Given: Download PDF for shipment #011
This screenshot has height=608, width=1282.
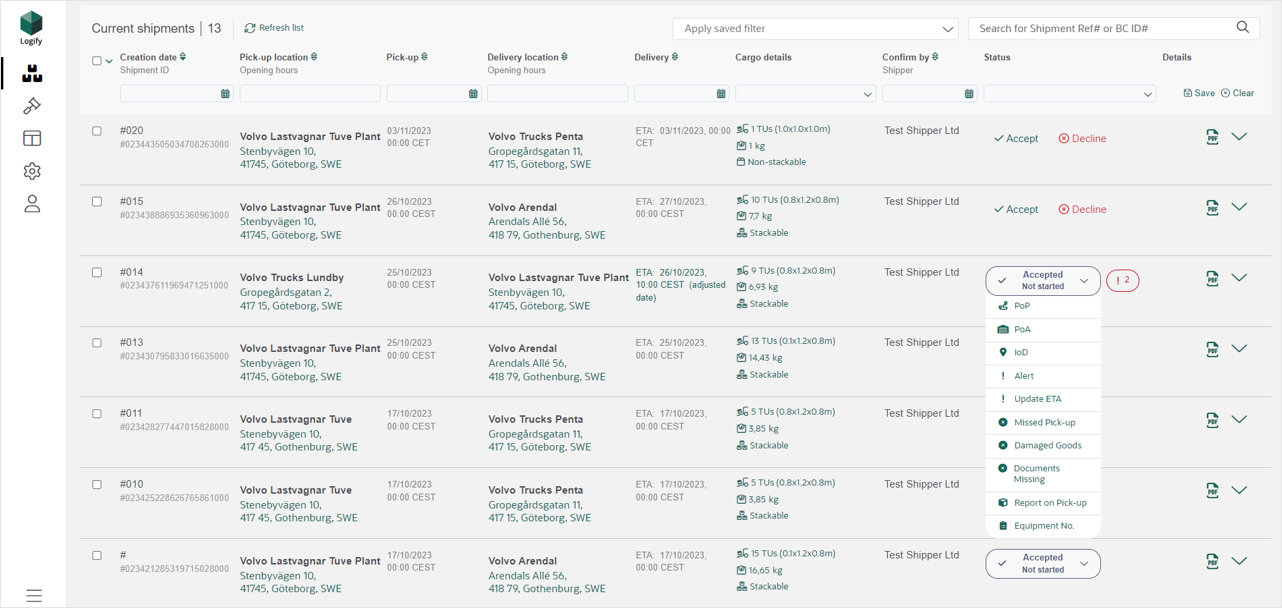Looking at the screenshot, I should pyautogui.click(x=1212, y=420).
